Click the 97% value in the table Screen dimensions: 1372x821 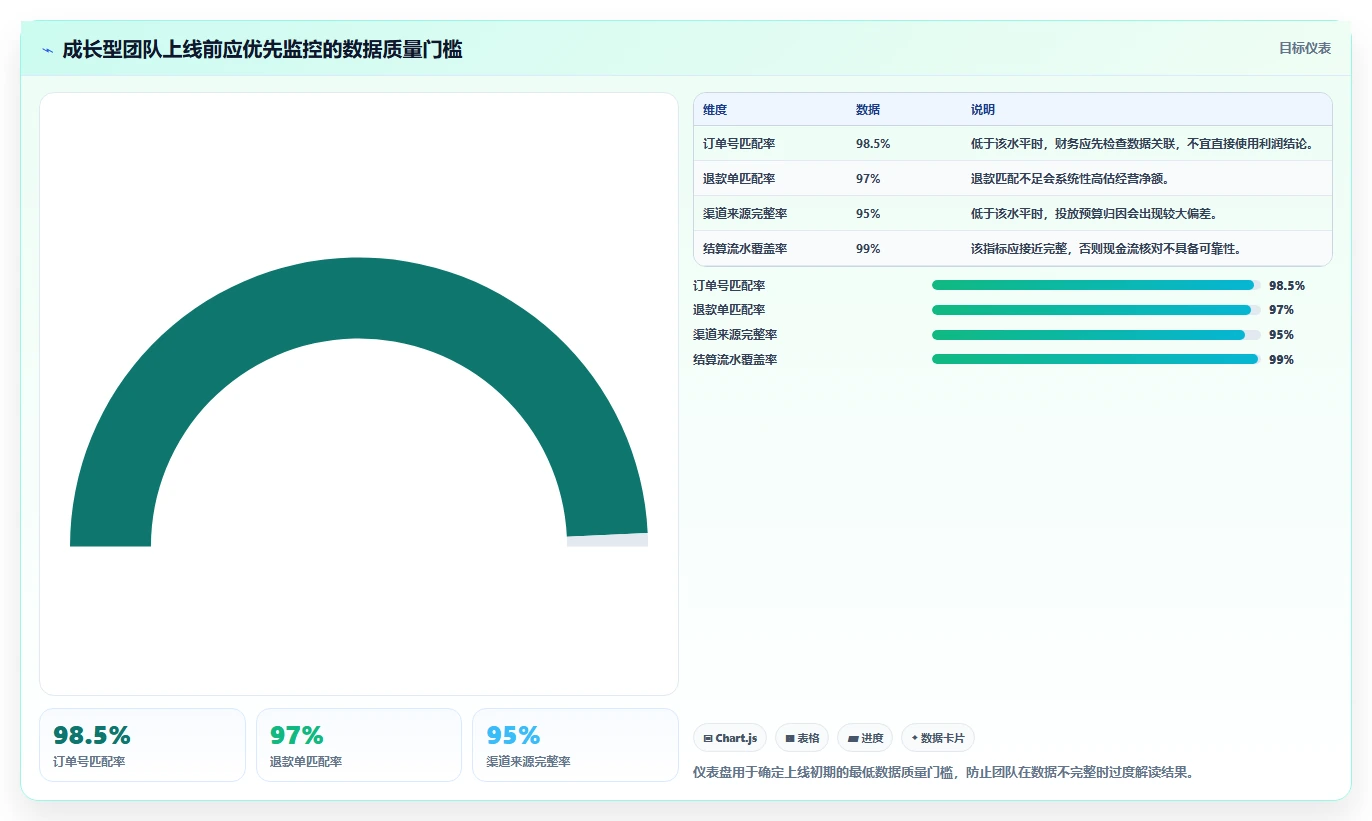868,179
